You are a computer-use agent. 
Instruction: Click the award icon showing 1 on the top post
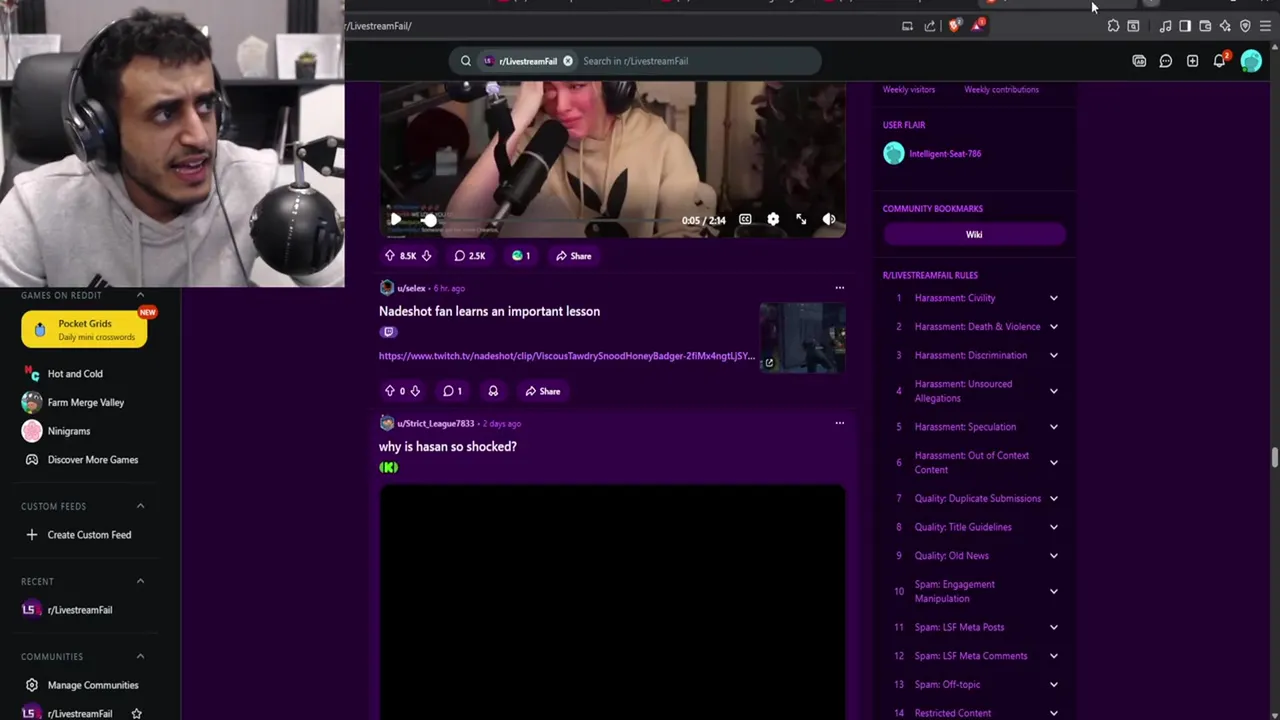(521, 256)
